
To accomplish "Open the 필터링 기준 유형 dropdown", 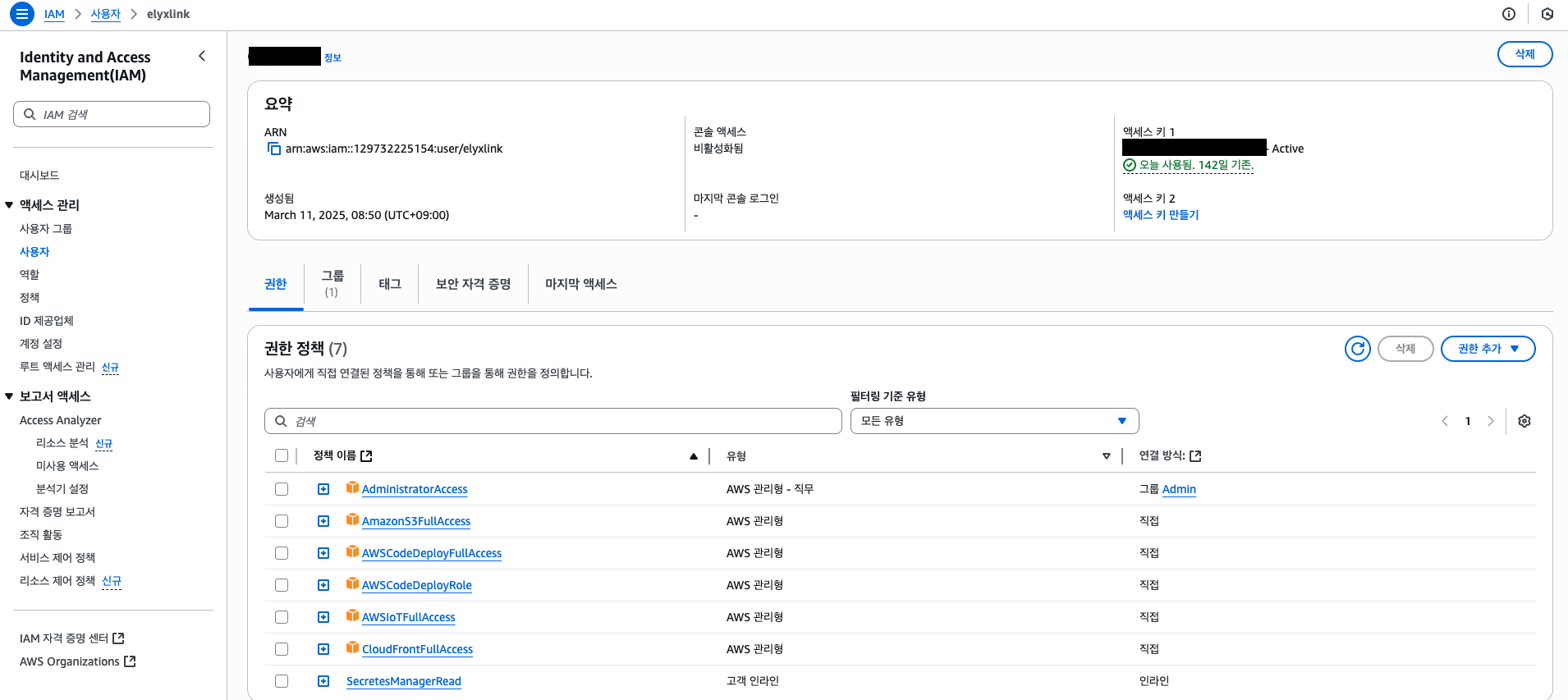I will click(994, 421).
